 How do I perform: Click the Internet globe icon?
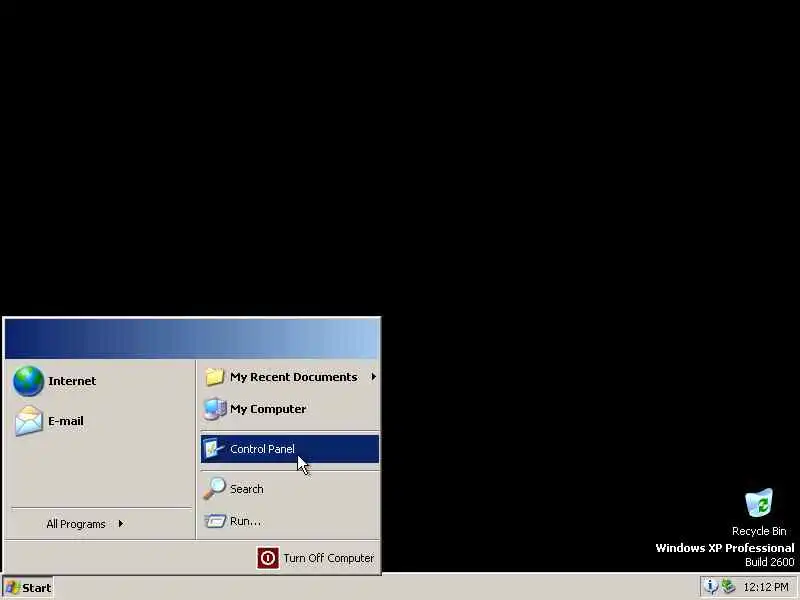point(29,381)
